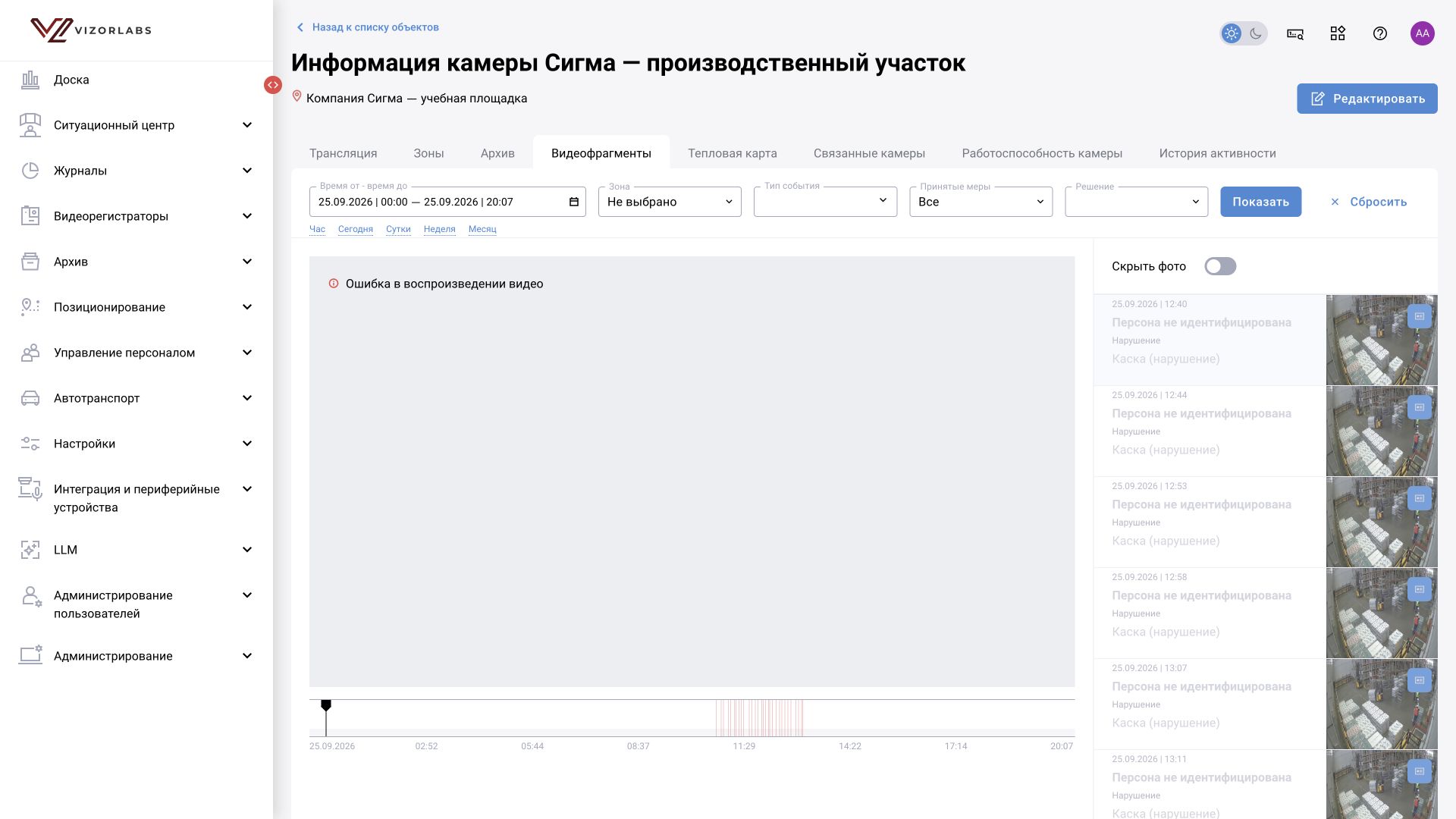Open the История активности tab

[x=1217, y=153]
